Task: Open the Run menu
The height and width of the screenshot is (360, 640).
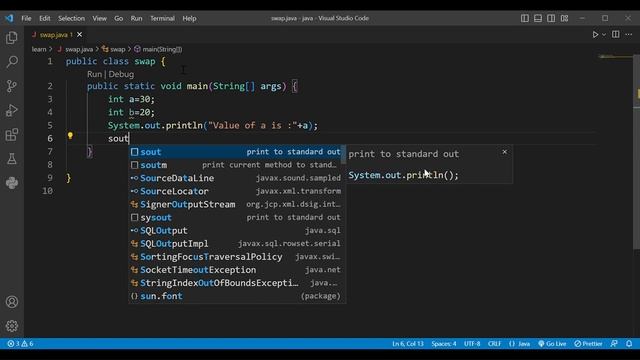Action: [x=136, y=18]
